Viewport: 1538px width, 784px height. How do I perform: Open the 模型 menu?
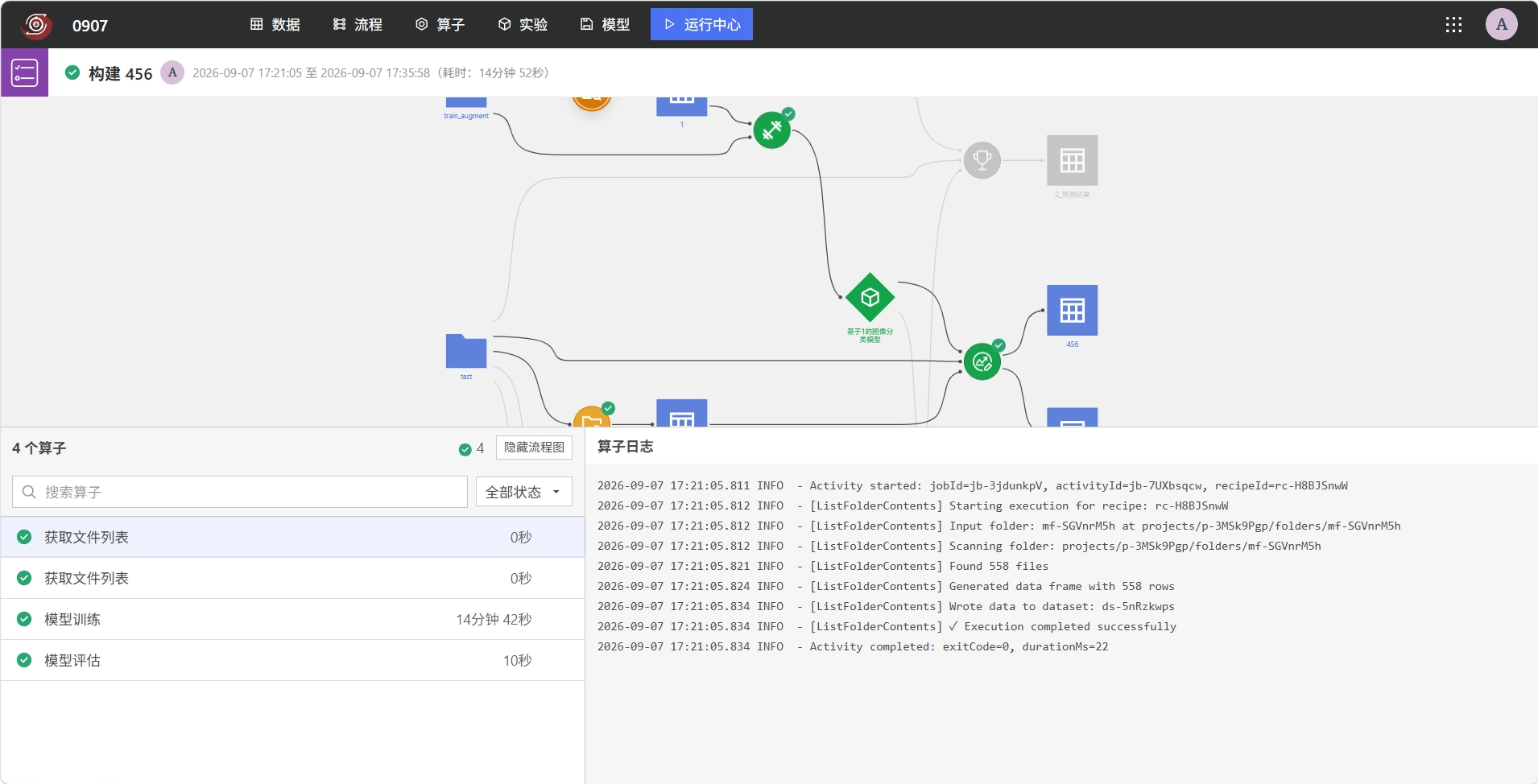coord(605,24)
